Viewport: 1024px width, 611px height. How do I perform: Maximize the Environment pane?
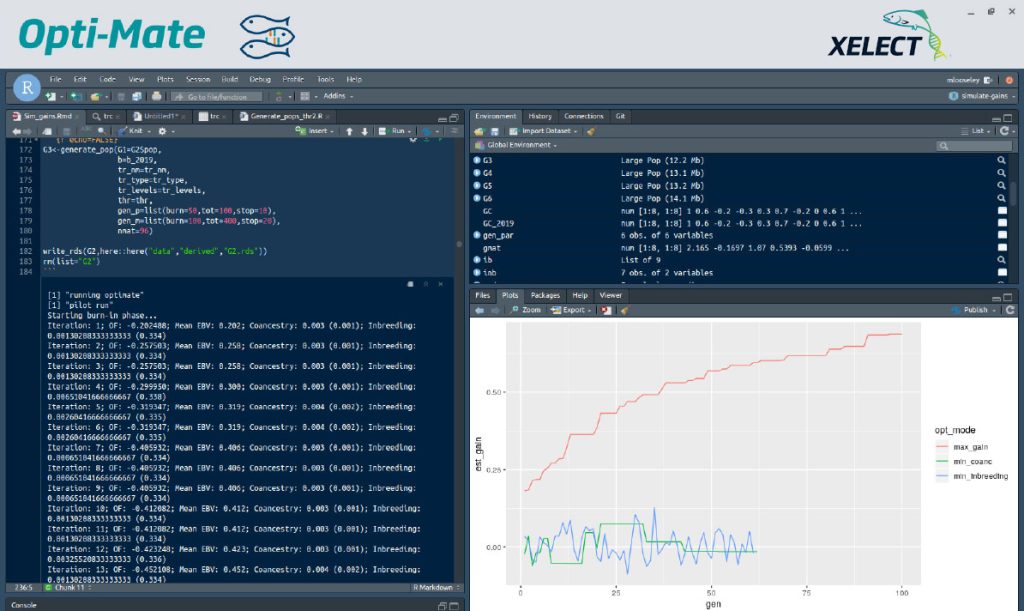1008,118
